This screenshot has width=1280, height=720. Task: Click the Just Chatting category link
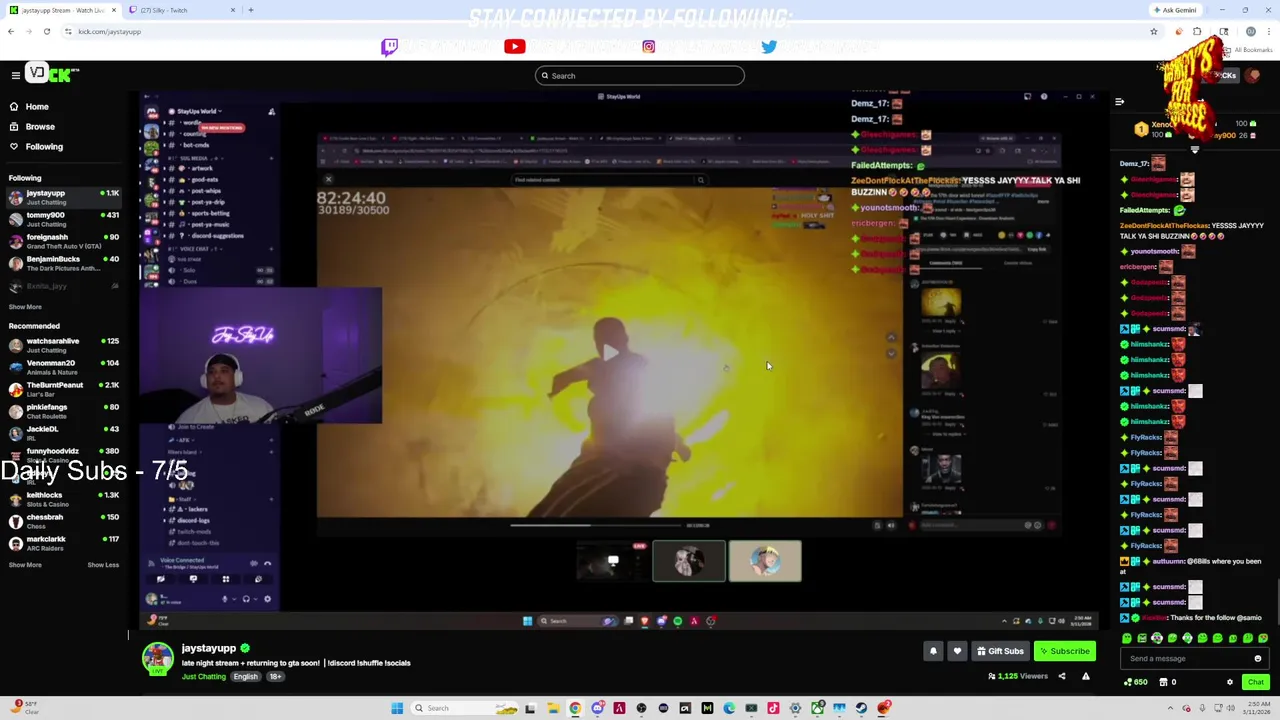pyautogui.click(x=204, y=677)
